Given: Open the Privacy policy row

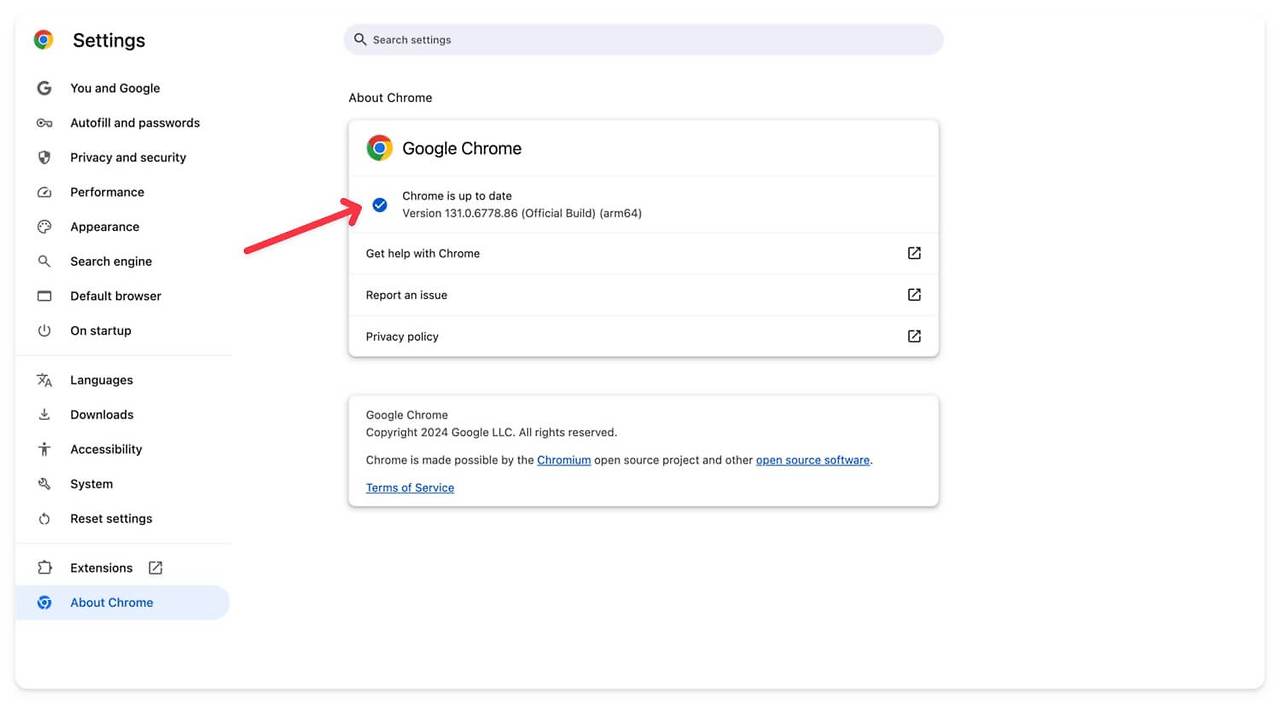Looking at the screenshot, I should click(643, 336).
